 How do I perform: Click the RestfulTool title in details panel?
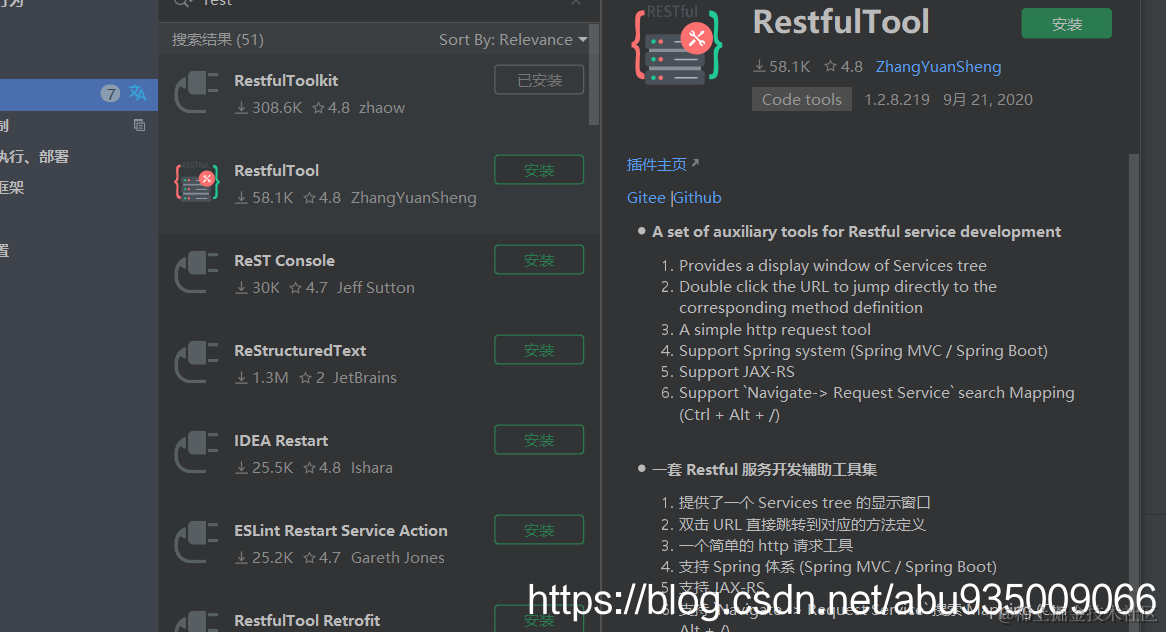tap(841, 22)
